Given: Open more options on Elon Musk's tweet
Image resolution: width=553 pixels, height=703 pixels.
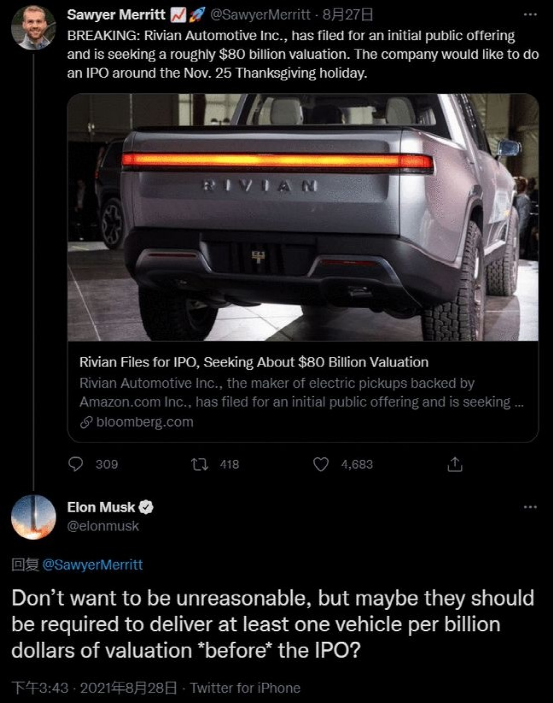Looking at the screenshot, I should coord(530,507).
